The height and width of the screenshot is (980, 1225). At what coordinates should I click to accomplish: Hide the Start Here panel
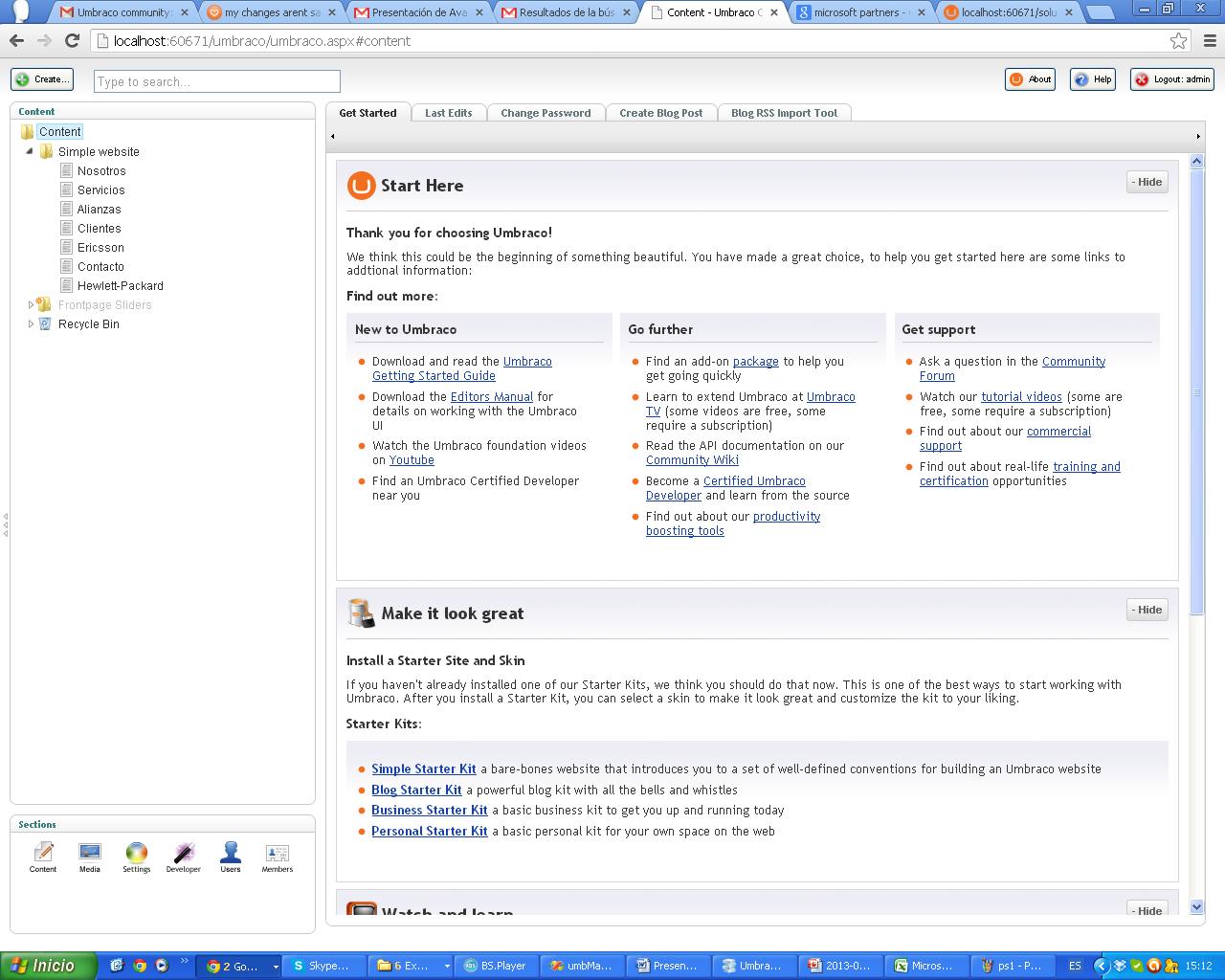[x=1147, y=182]
